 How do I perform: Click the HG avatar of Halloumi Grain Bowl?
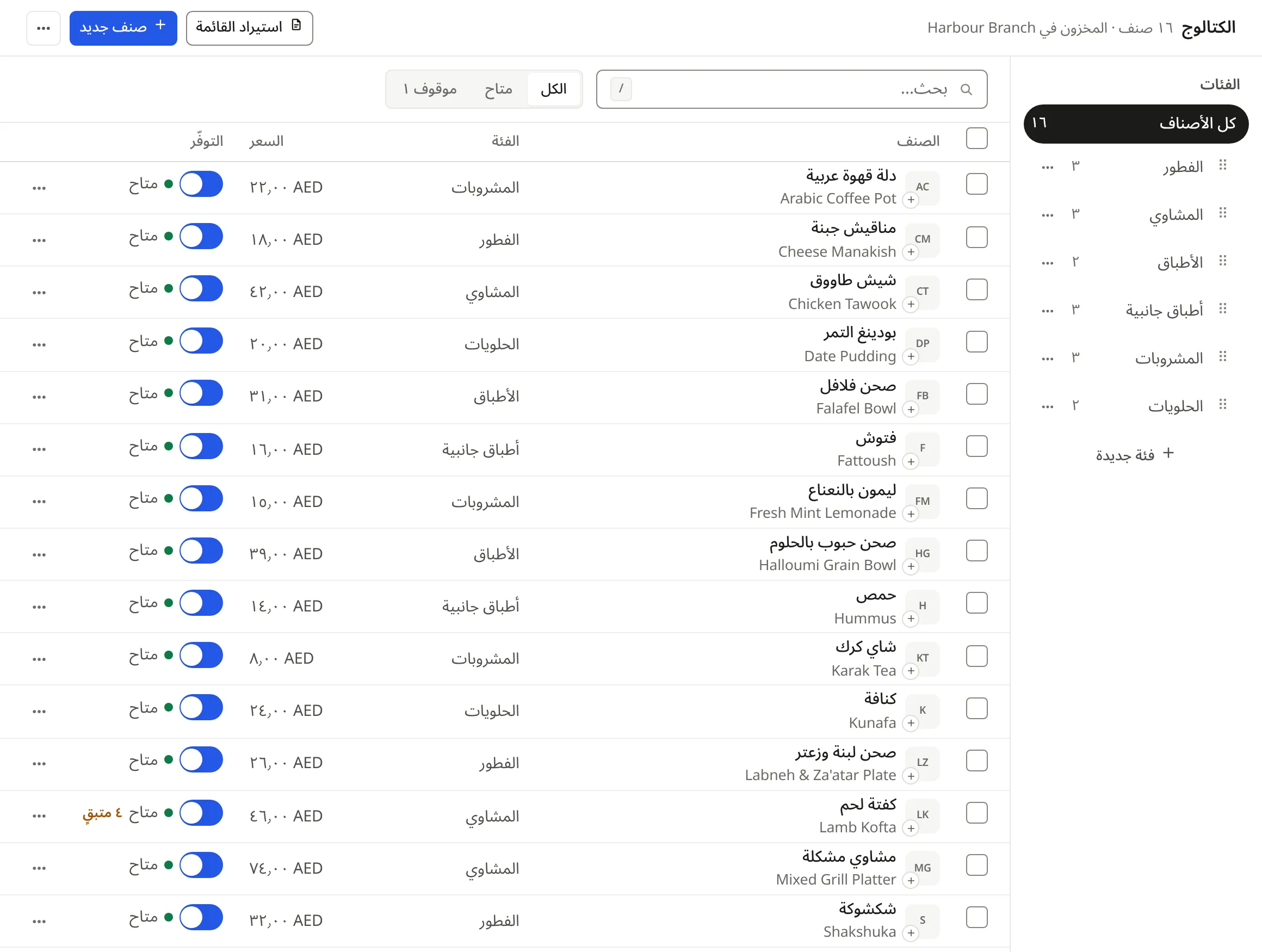[923, 554]
